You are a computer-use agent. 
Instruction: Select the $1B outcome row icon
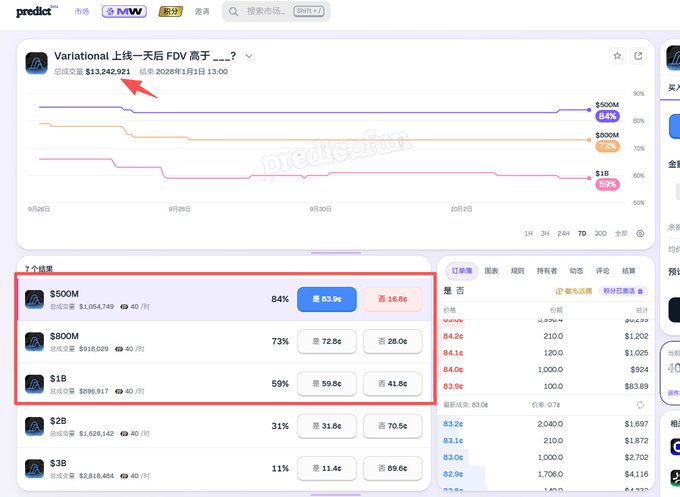click(x=34, y=384)
